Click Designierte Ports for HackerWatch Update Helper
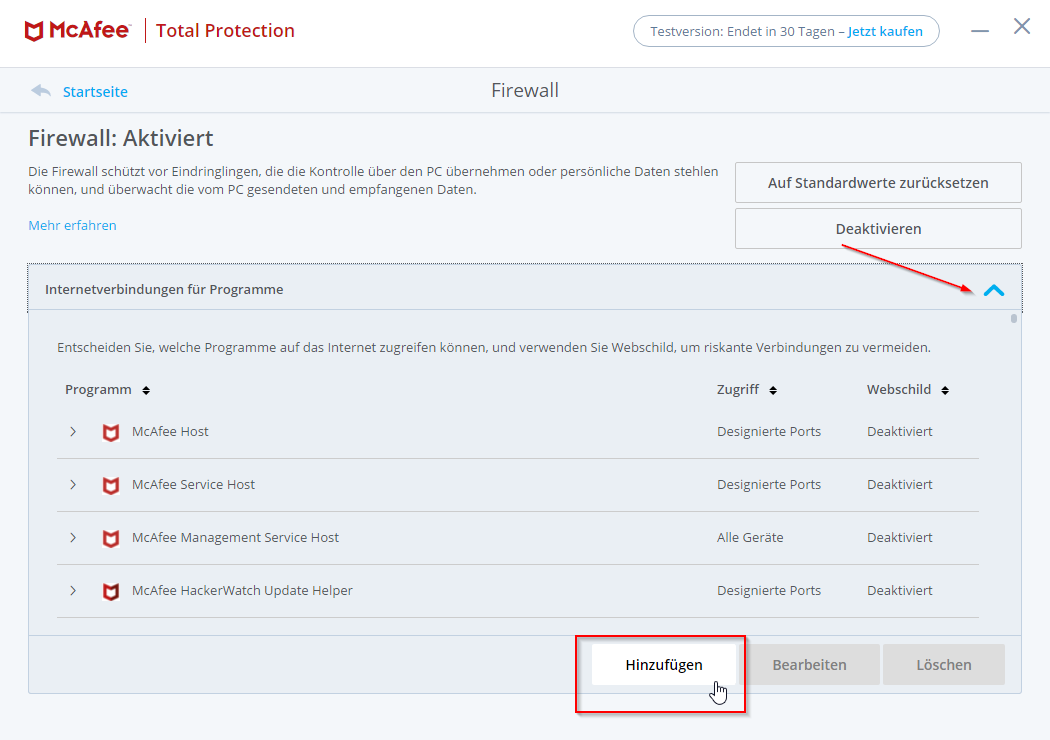The height and width of the screenshot is (740, 1050). click(x=769, y=591)
